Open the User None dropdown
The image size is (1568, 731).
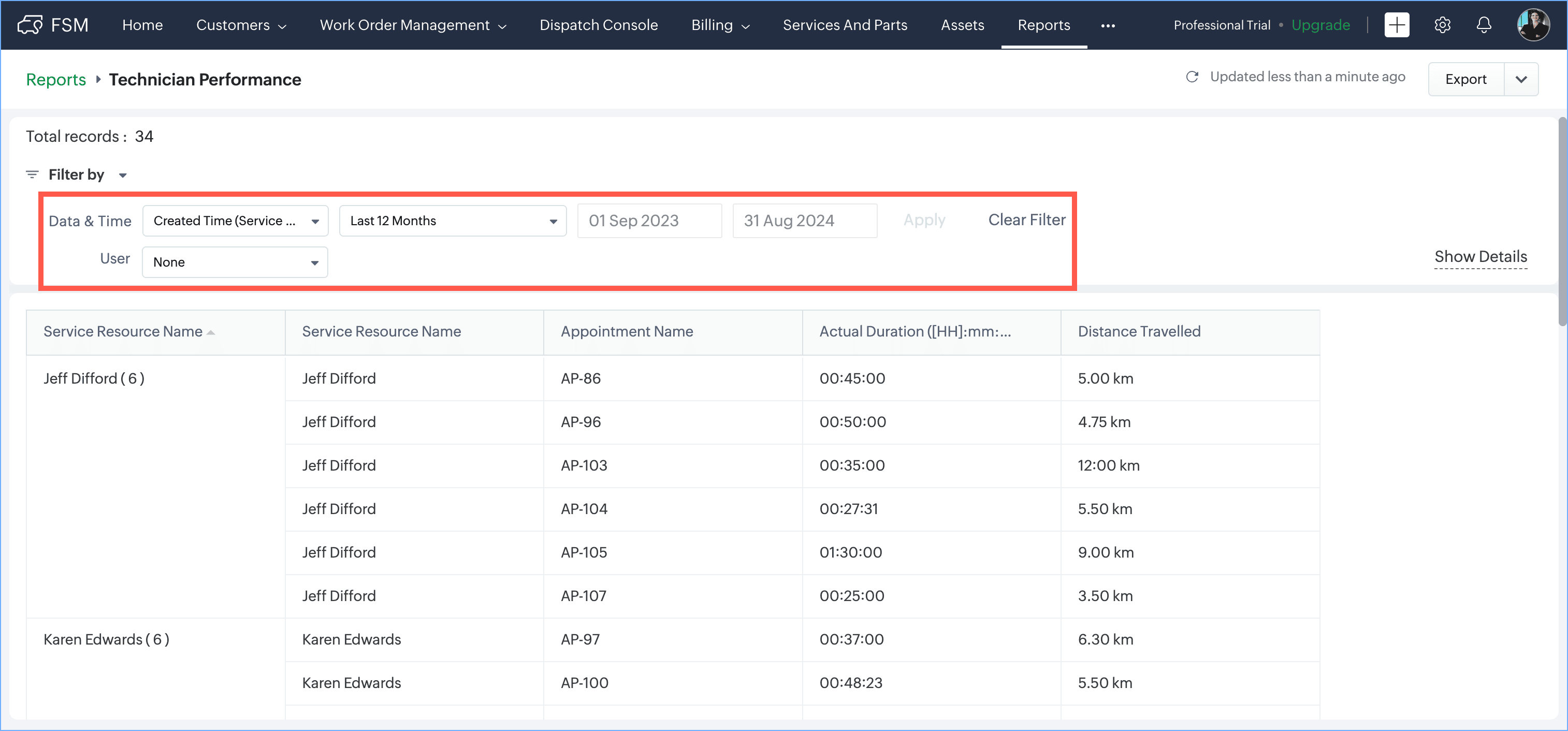[x=235, y=262]
